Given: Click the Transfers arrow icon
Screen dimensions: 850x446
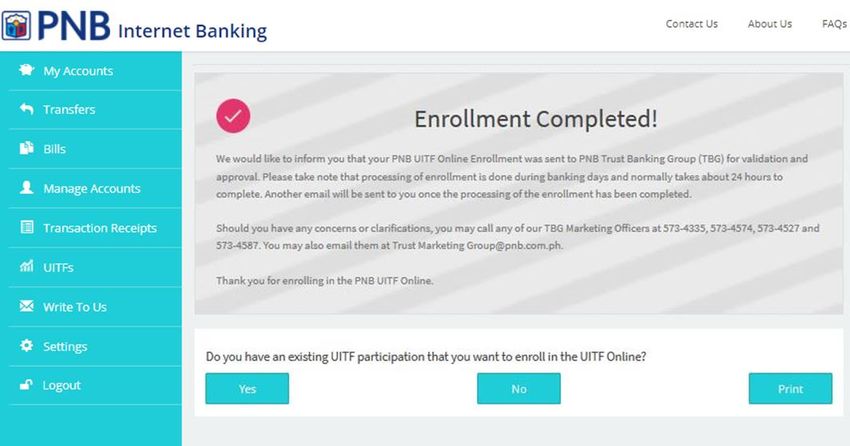Looking at the screenshot, I should click(27, 109).
